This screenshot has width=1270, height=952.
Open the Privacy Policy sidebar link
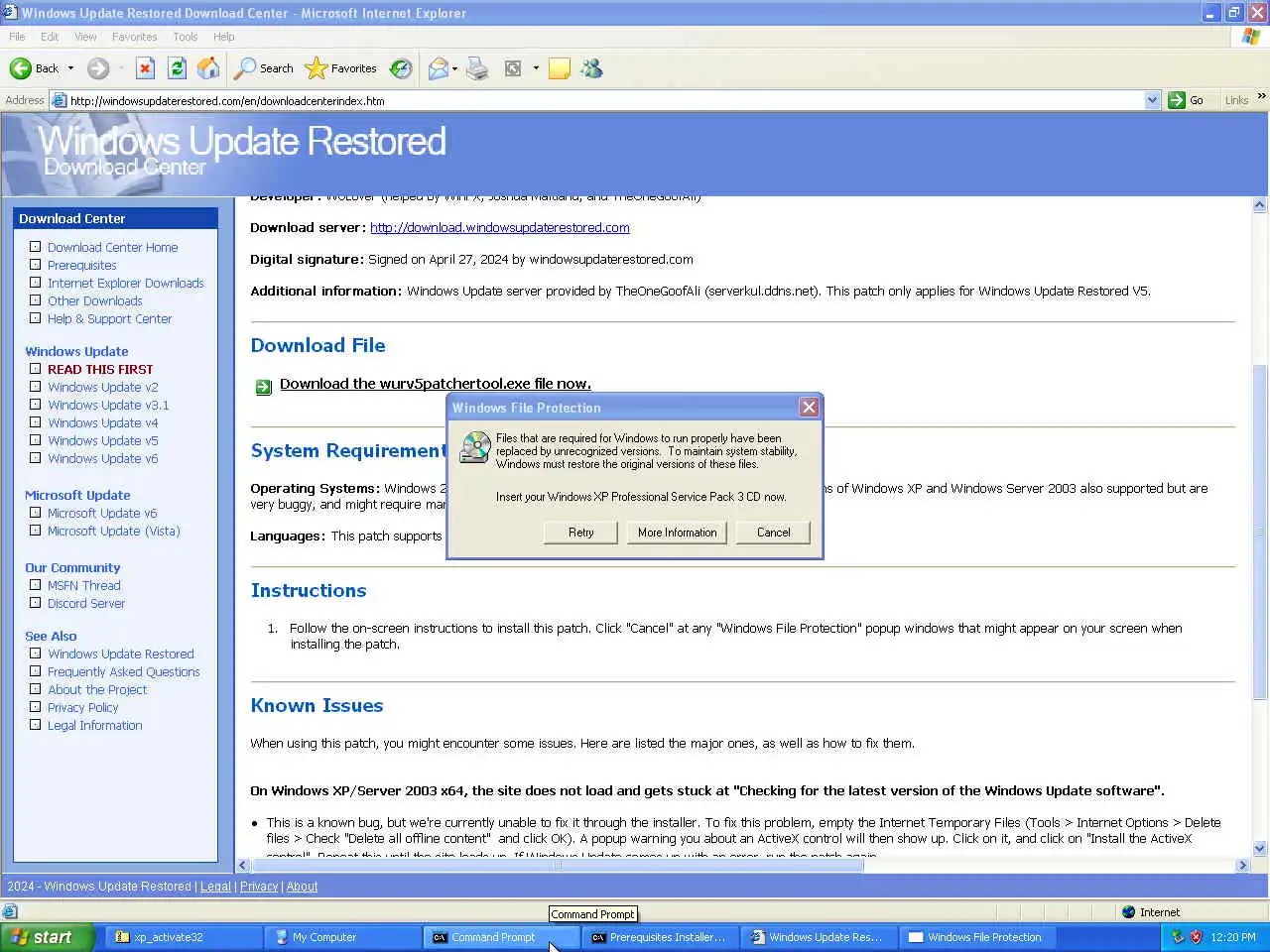[x=83, y=707]
